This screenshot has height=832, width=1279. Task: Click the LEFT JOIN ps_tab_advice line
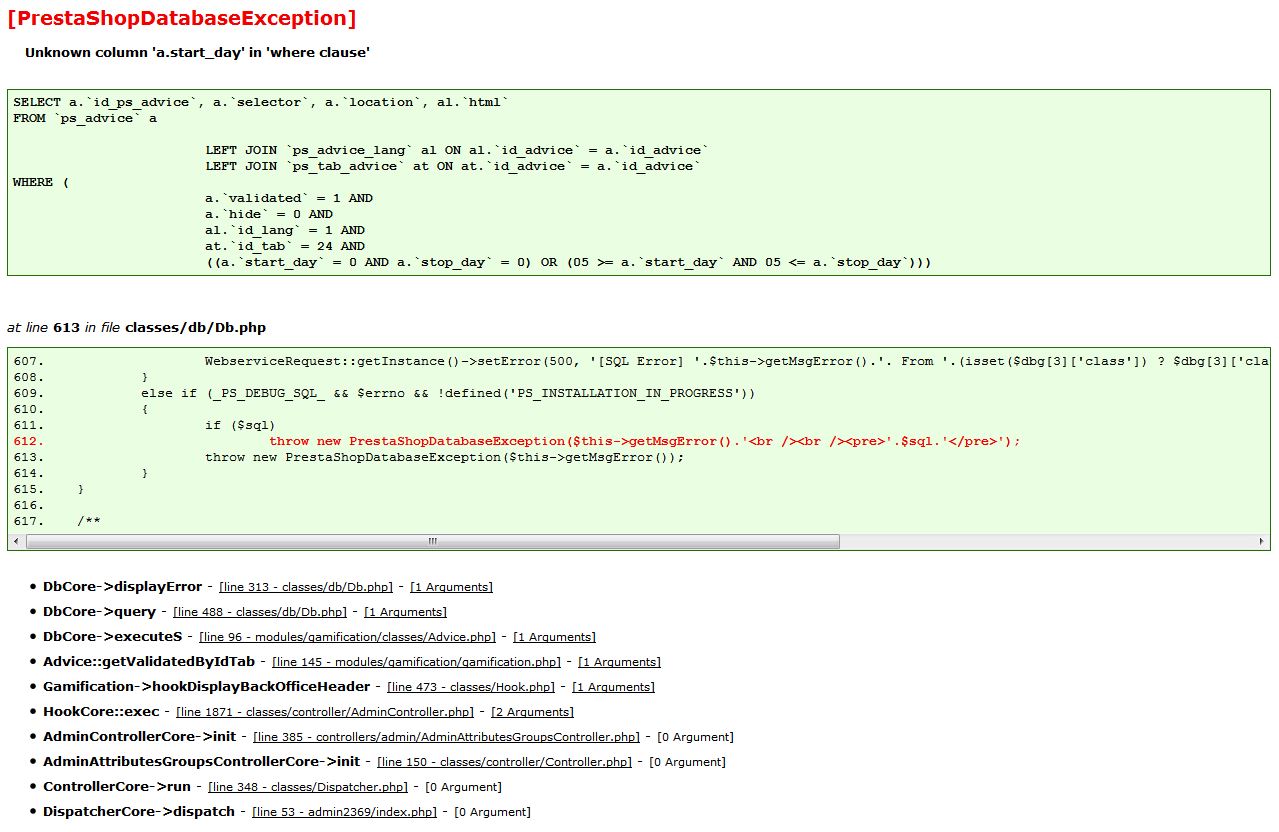click(x=453, y=166)
